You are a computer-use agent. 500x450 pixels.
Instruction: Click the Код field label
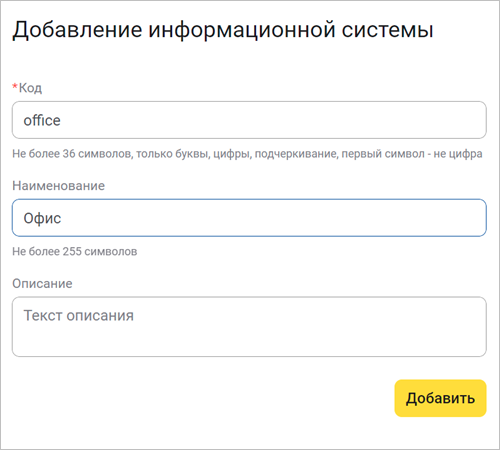(x=30, y=88)
